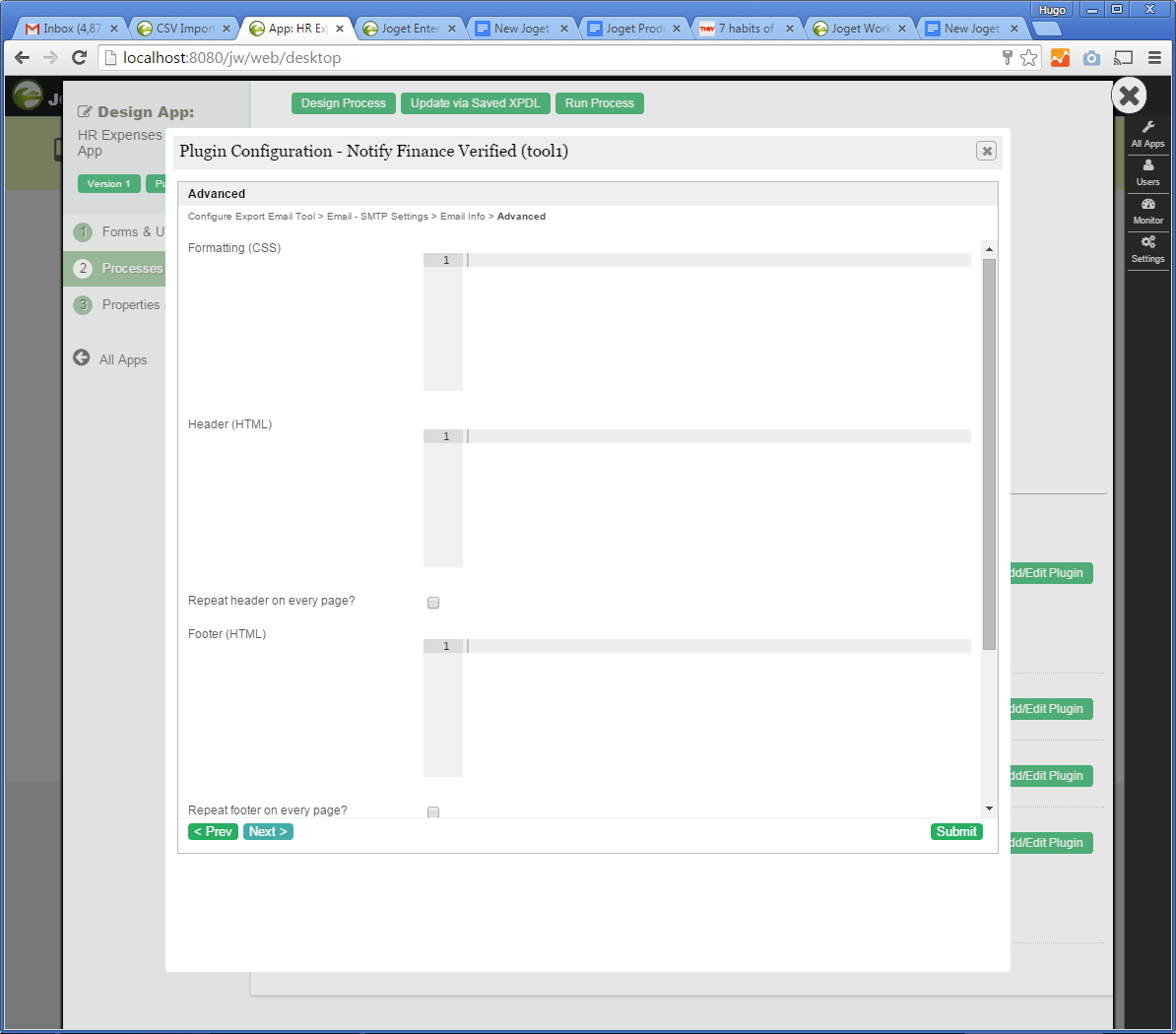Click the Prev button
This screenshot has height=1034, width=1176.
pyautogui.click(x=213, y=831)
